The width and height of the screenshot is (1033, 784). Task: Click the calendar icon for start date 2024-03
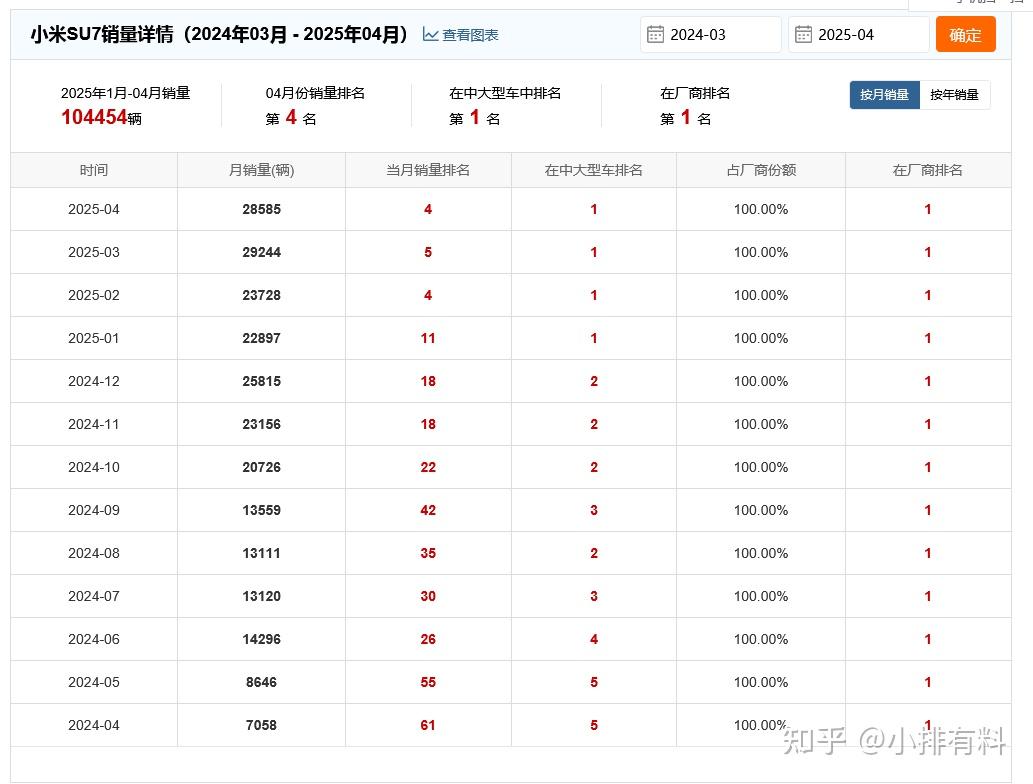[655, 35]
